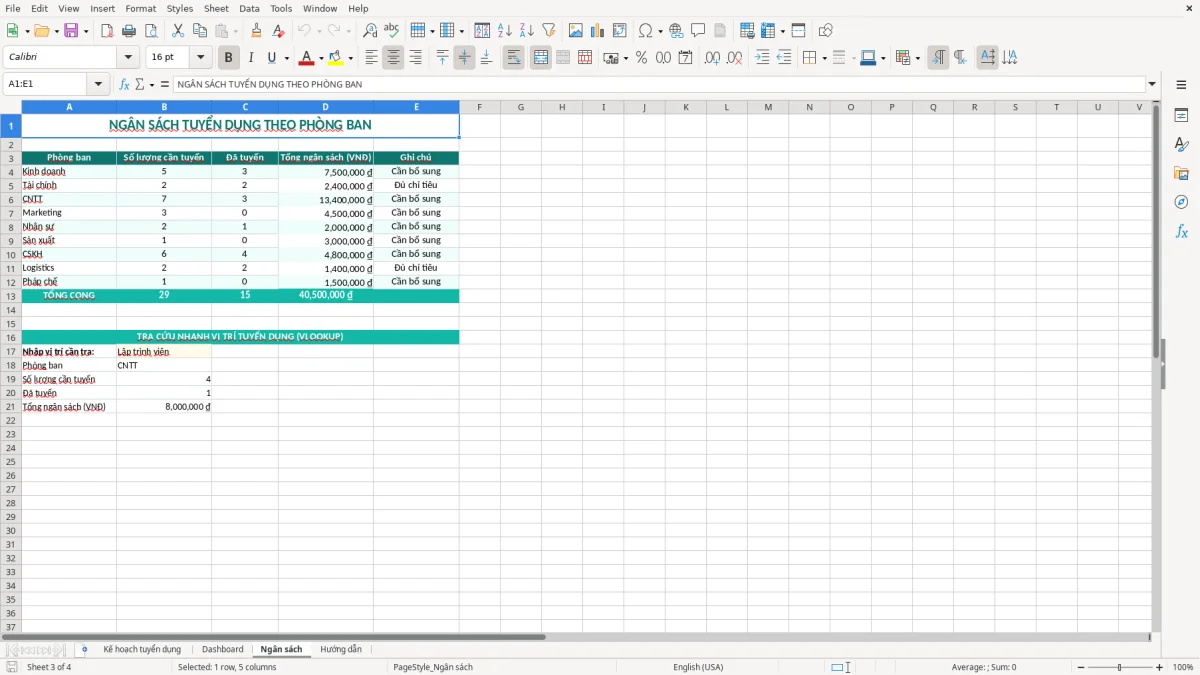Open the Sheet menu
Image resolution: width=1200 pixels, height=675 pixels.
pyautogui.click(x=216, y=8)
